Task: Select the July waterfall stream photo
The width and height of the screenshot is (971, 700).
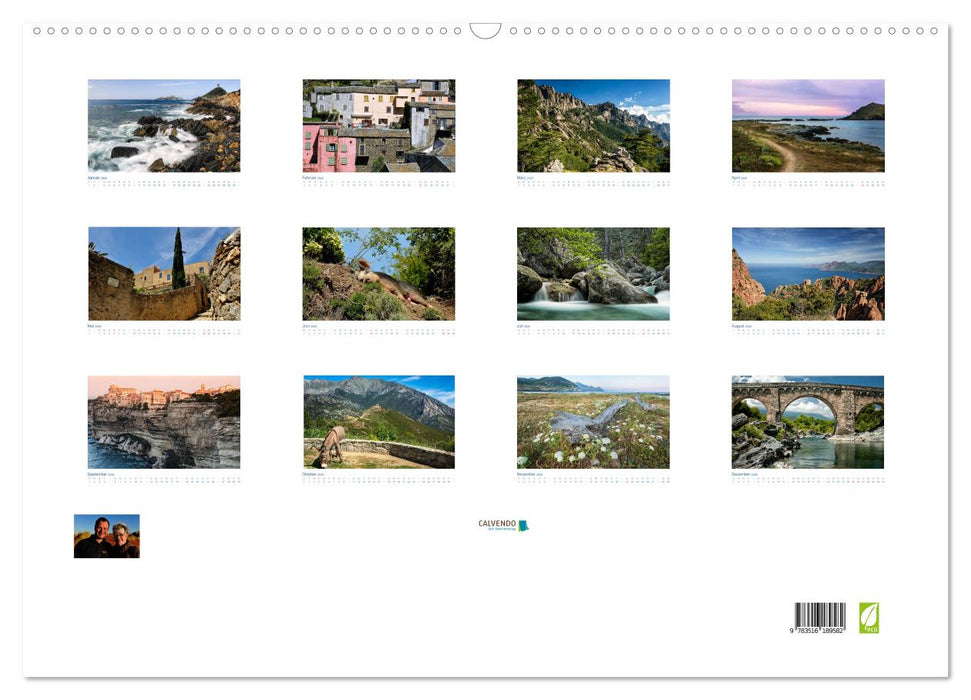Action: (593, 273)
